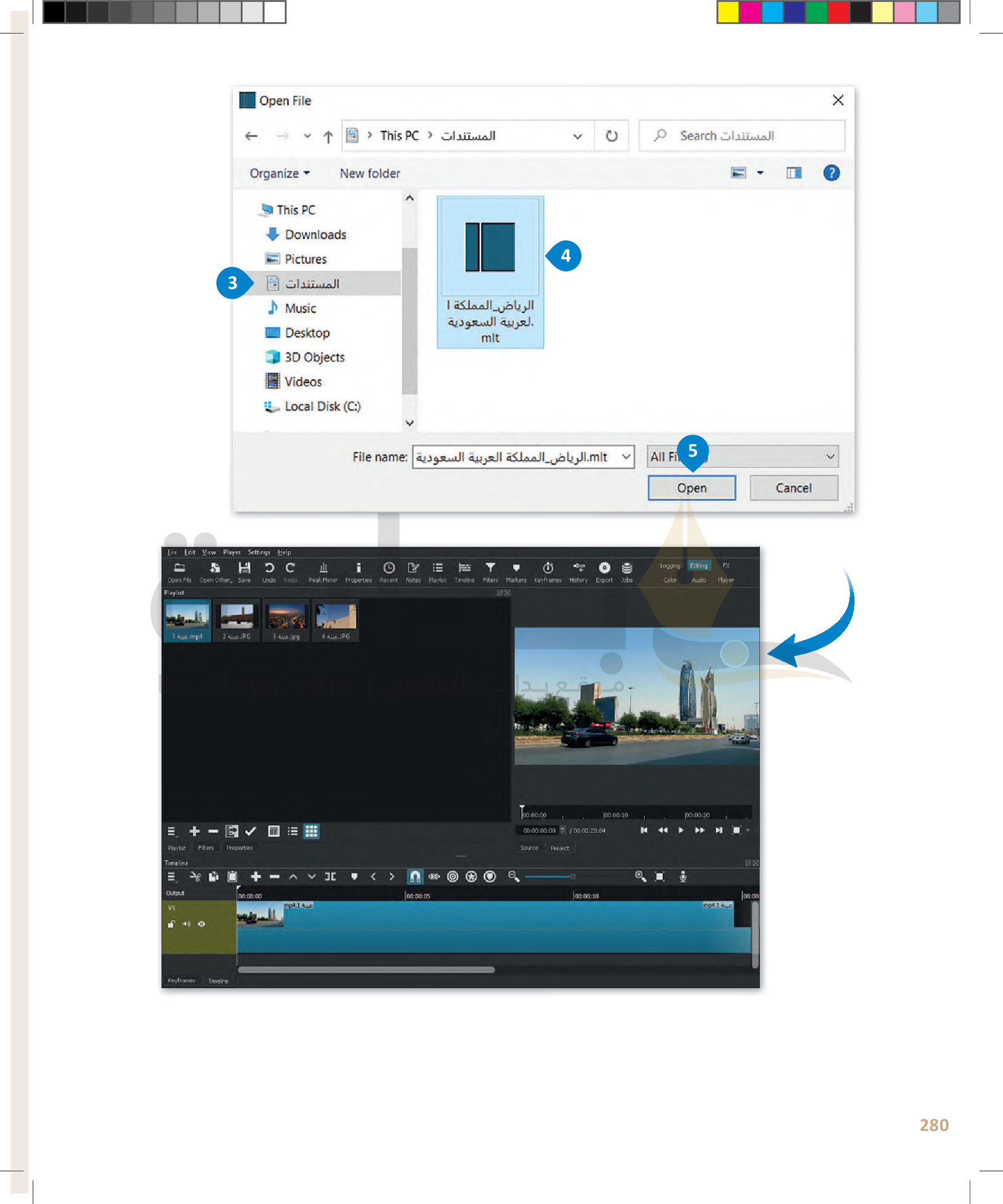Click the Export icon in Shotcut toolbar
The width and height of the screenshot is (1003, 1204).
click(604, 569)
